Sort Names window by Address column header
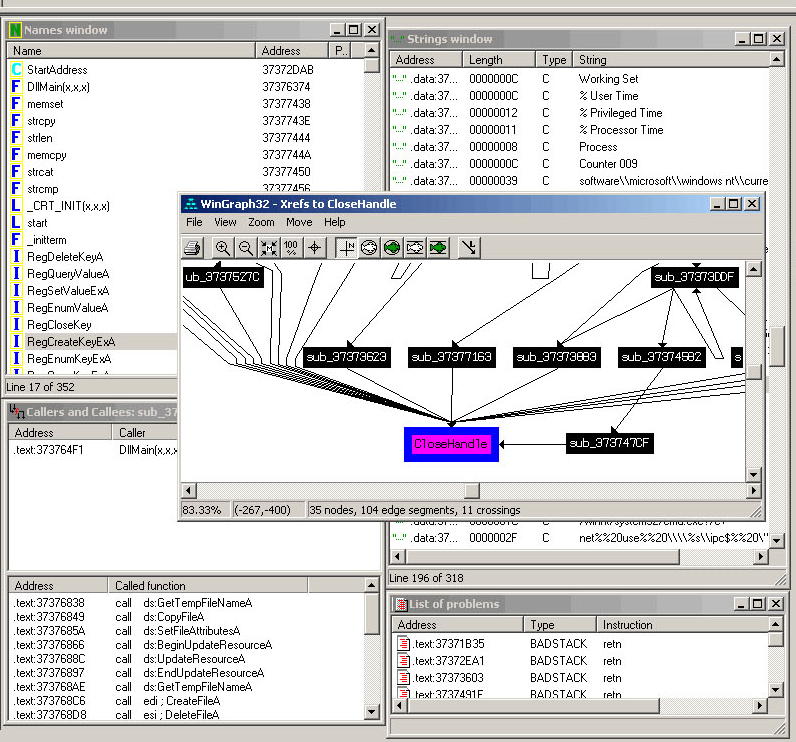Image resolution: width=796 pixels, height=742 pixels. 291,50
